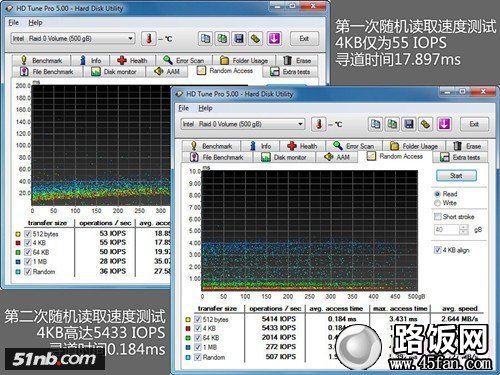The image size is (500, 375).
Task: Click copy screenshot icon in back window
Action: tap(222, 39)
